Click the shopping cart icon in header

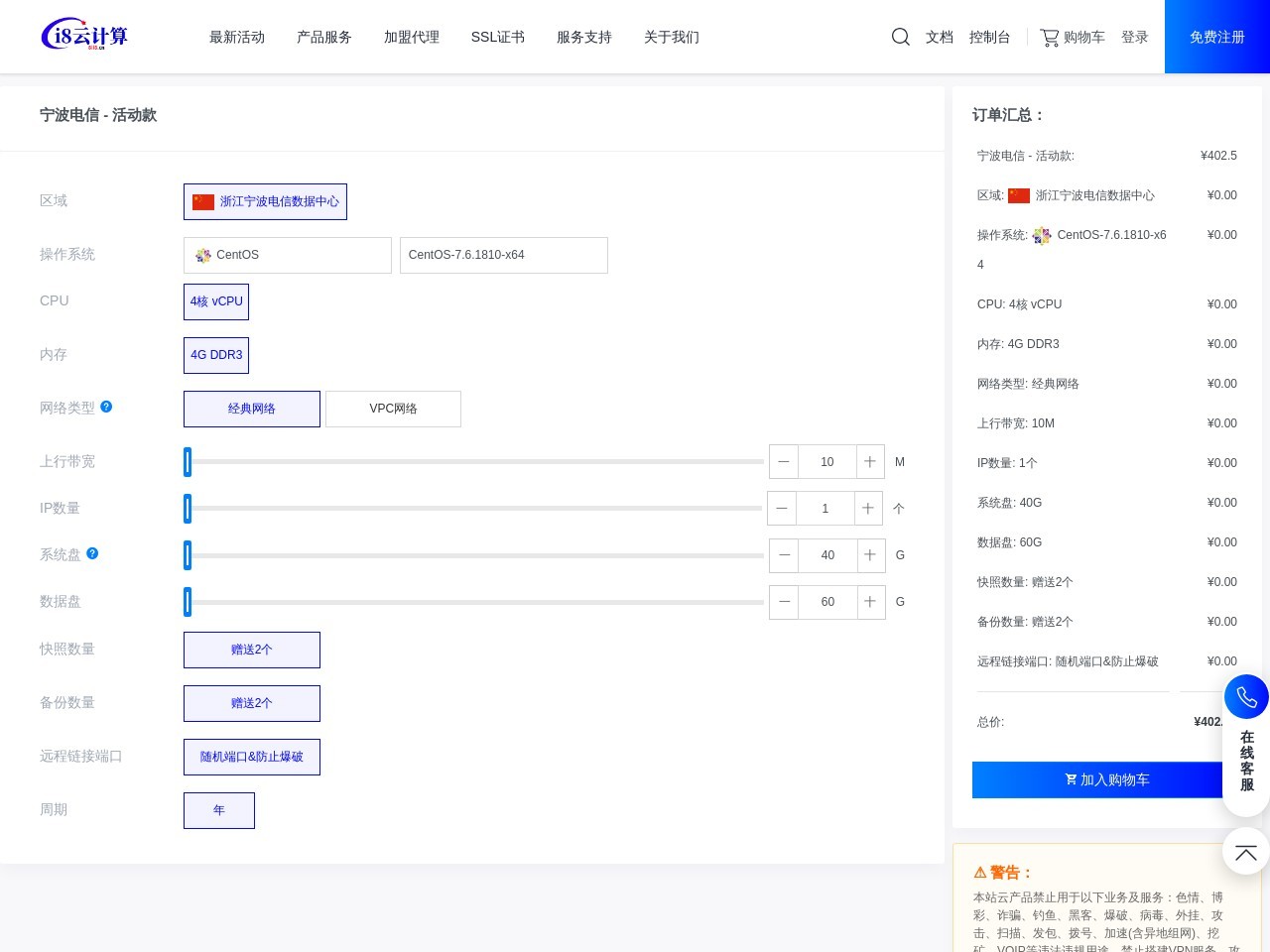coord(1049,37)
